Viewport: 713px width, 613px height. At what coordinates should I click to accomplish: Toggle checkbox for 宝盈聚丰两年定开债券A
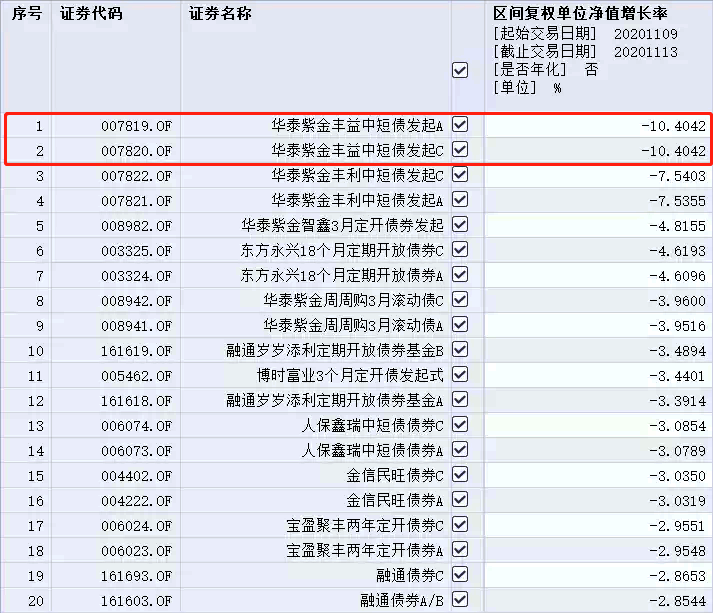(x=460, y=549)
